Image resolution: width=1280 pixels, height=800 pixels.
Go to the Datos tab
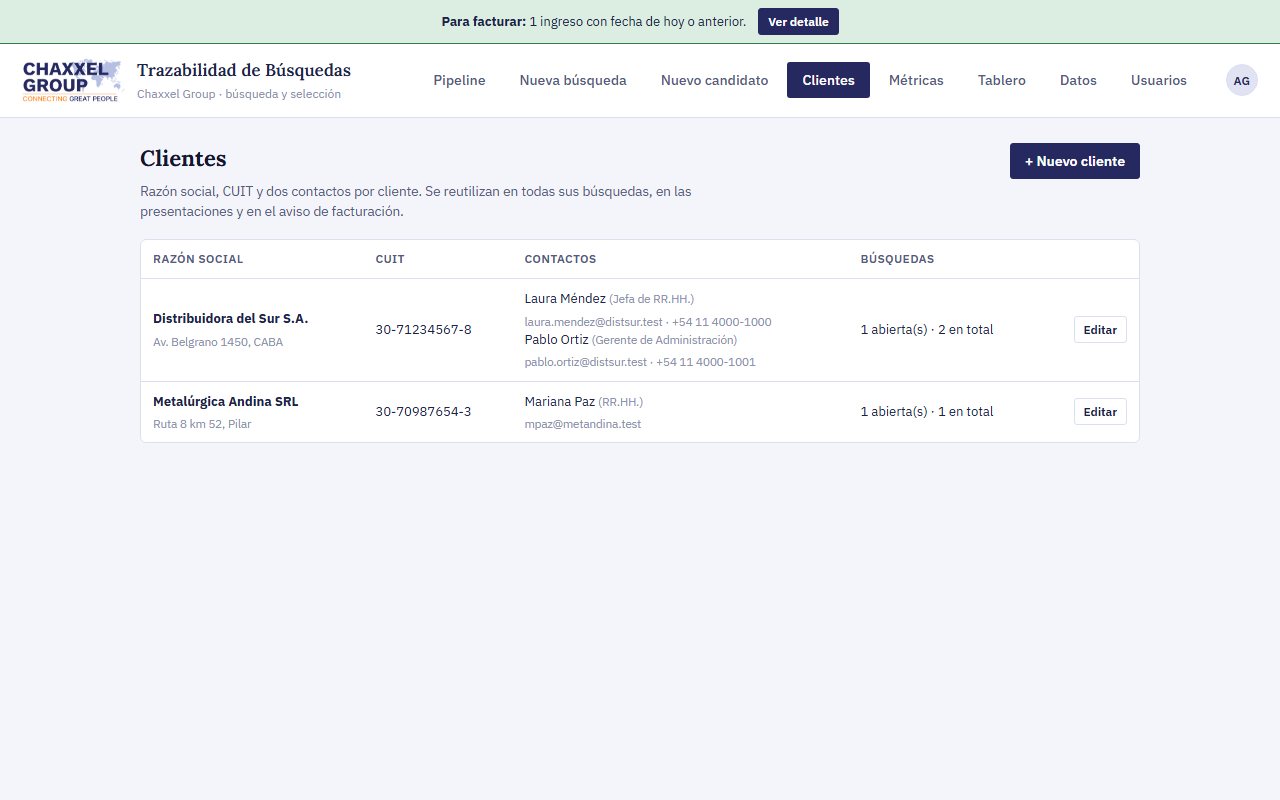tap(1078, 80)
